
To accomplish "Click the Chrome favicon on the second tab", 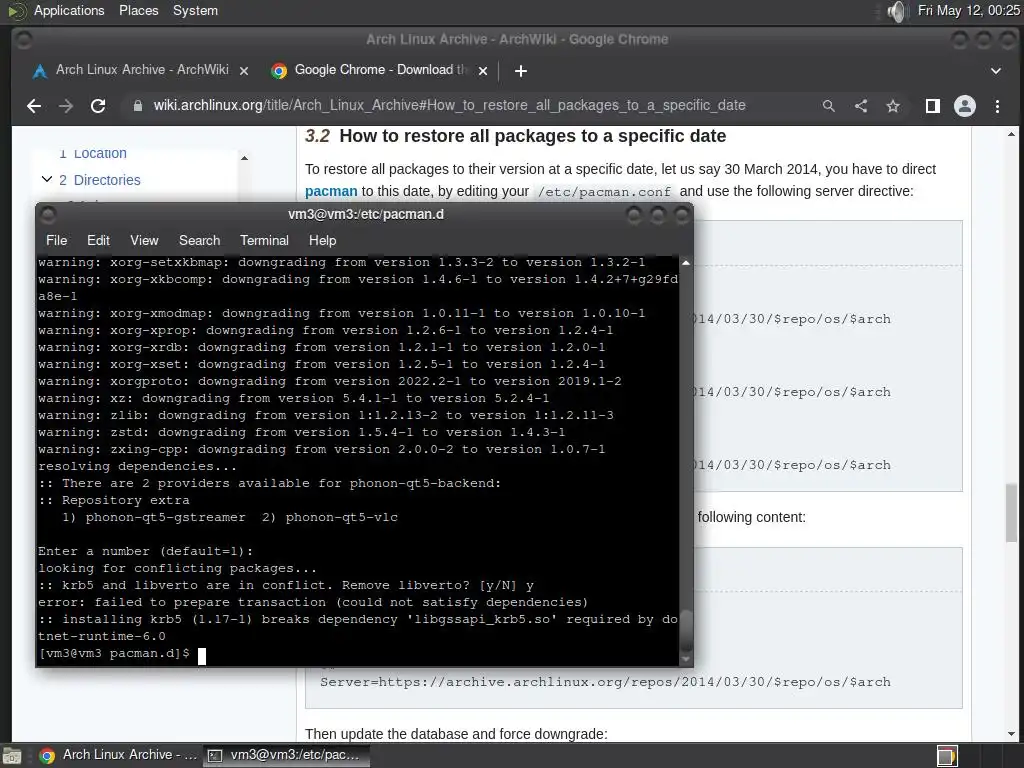I will [x=279, y=71].
